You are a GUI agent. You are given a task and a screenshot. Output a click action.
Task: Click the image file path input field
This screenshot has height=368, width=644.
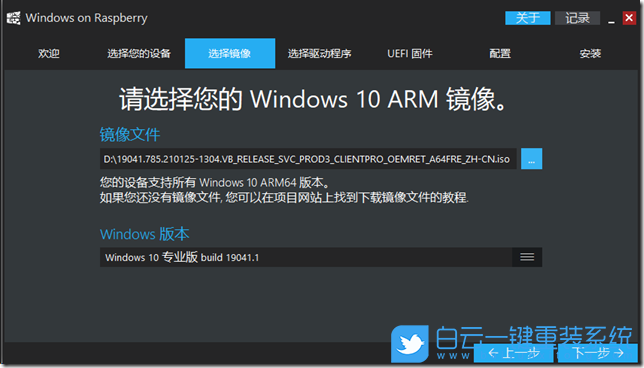pyautogui.click(x=308, y=159)
